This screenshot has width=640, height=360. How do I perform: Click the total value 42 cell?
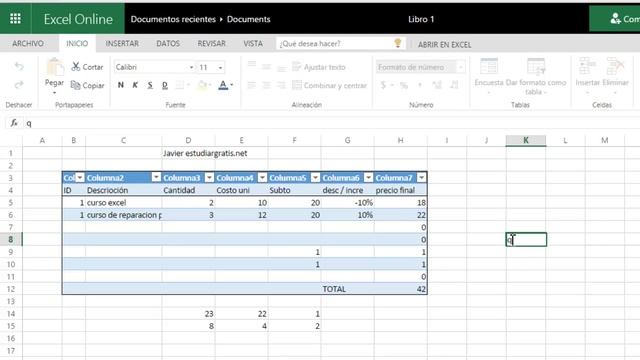click(x=400, y=289)
